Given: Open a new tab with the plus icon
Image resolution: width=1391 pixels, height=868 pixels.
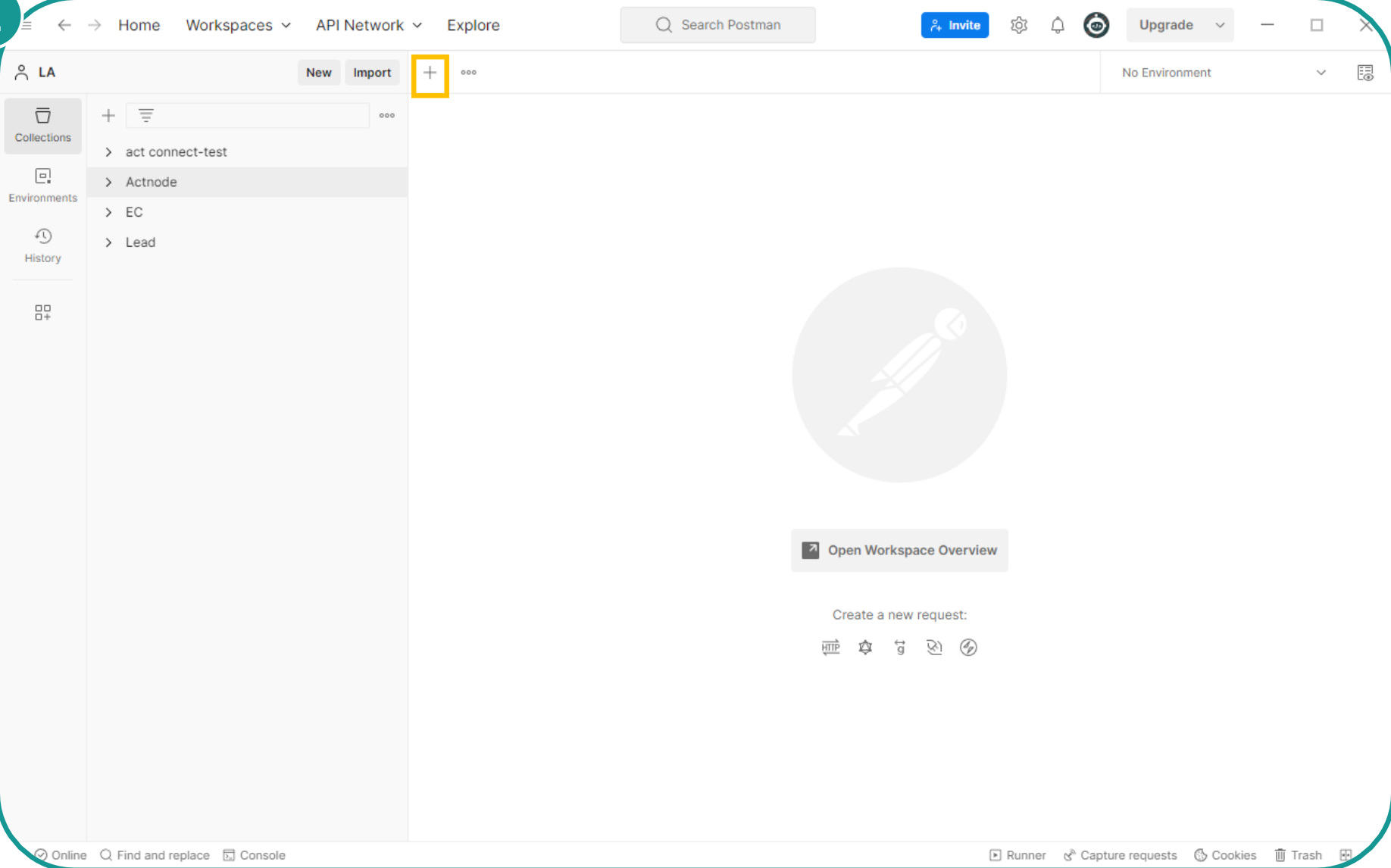Looking at the screenshot, I should (430, 73).
